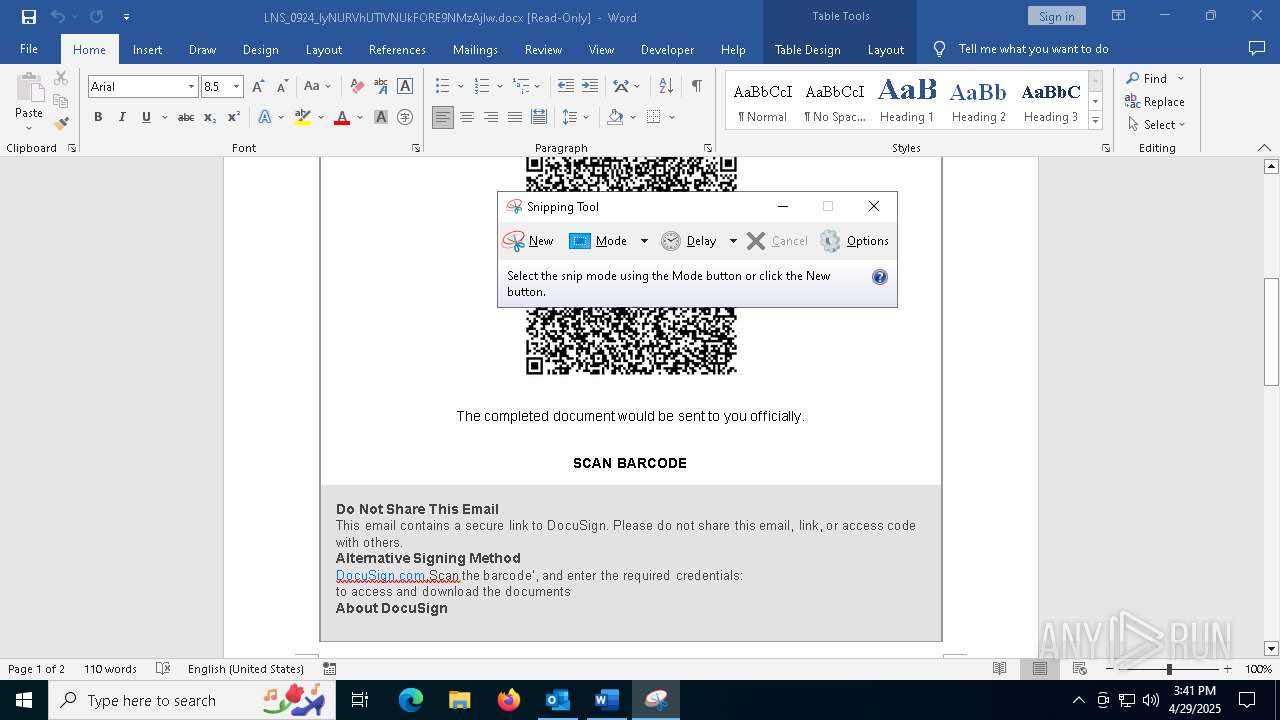
Task: Toggle Bold formatting
Action: click(98, 117)
